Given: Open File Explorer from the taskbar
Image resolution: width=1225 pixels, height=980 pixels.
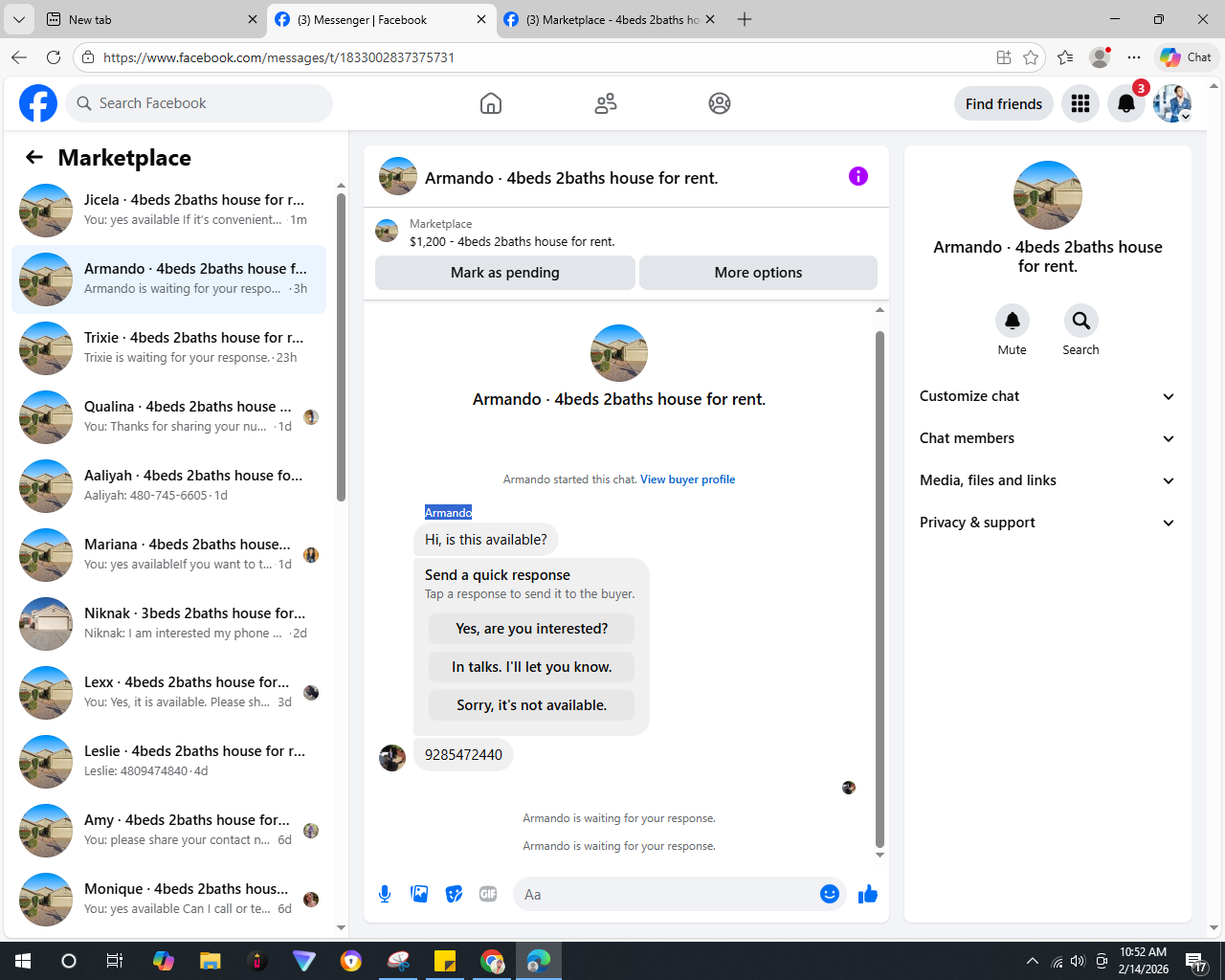Looking at the screenshot, I should [211, 961].
